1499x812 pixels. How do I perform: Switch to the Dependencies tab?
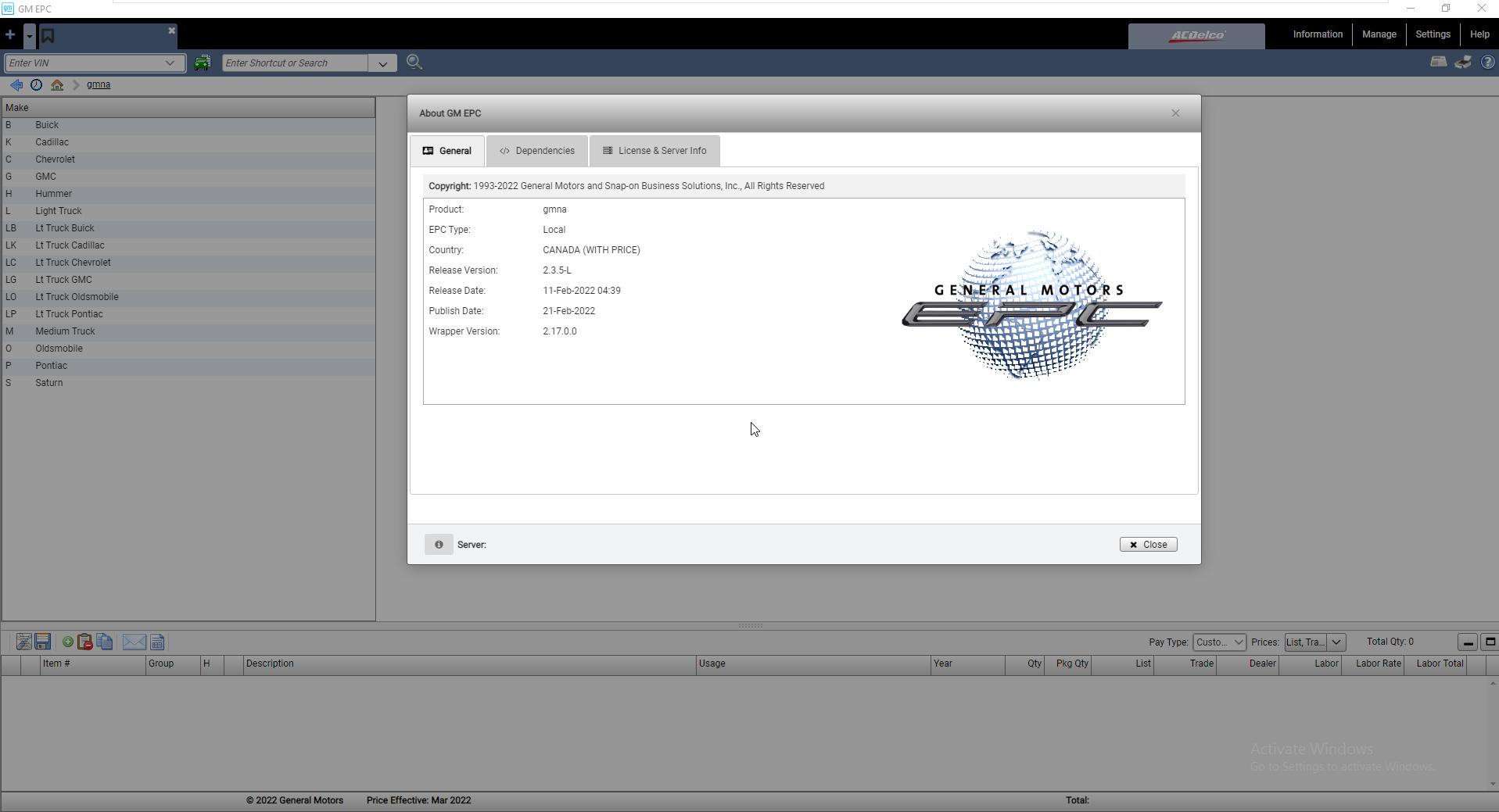(537, 151)
